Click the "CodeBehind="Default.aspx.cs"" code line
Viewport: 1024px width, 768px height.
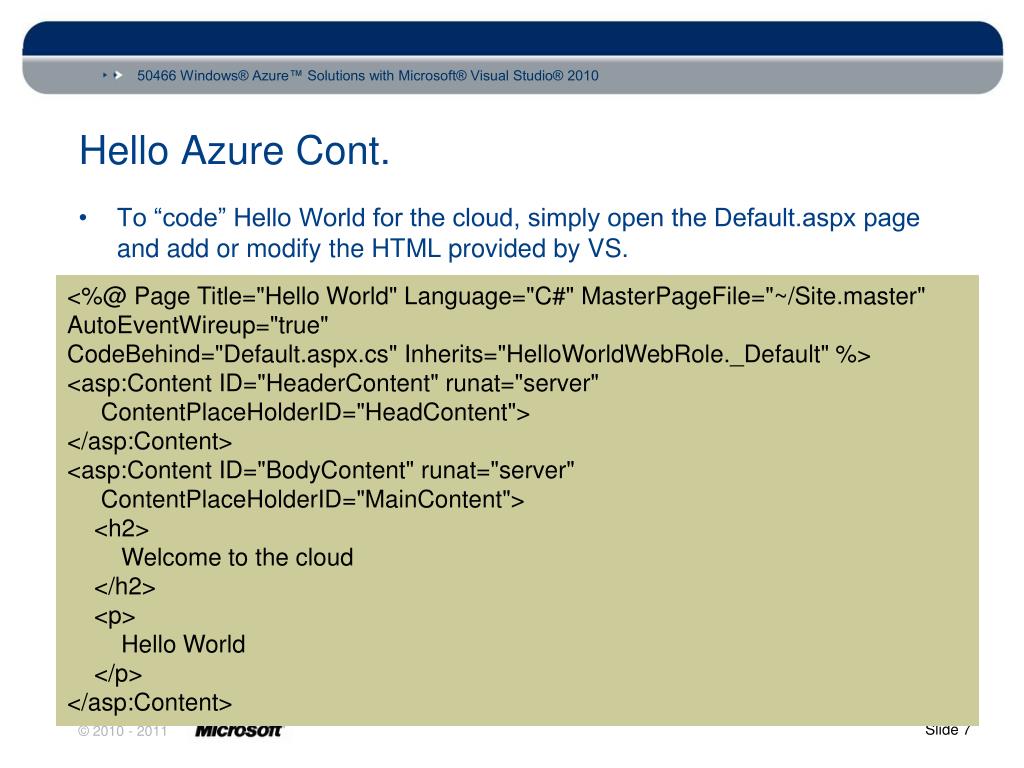469,355
